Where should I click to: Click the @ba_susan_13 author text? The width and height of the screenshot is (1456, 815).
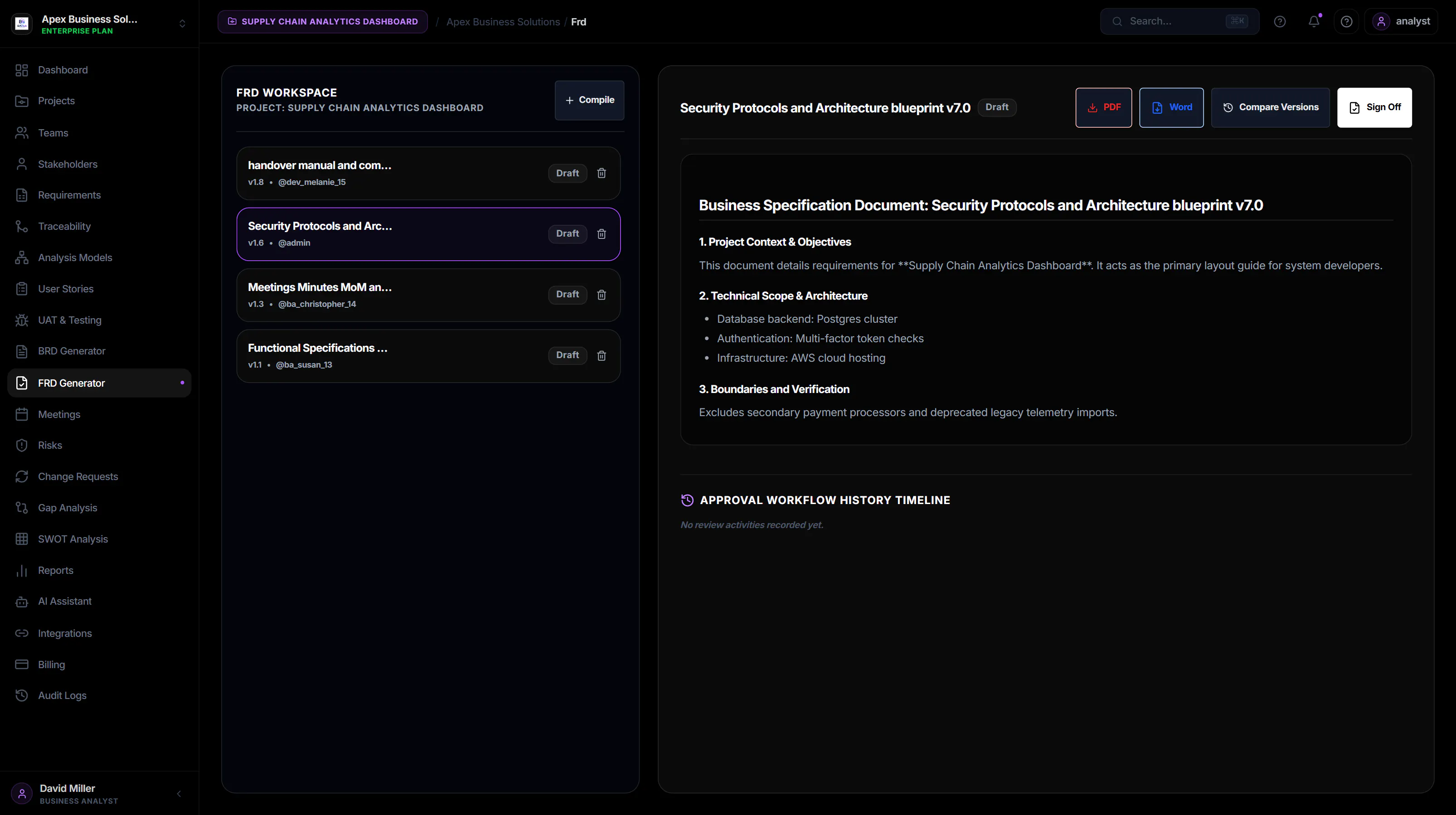pos(304,365)
